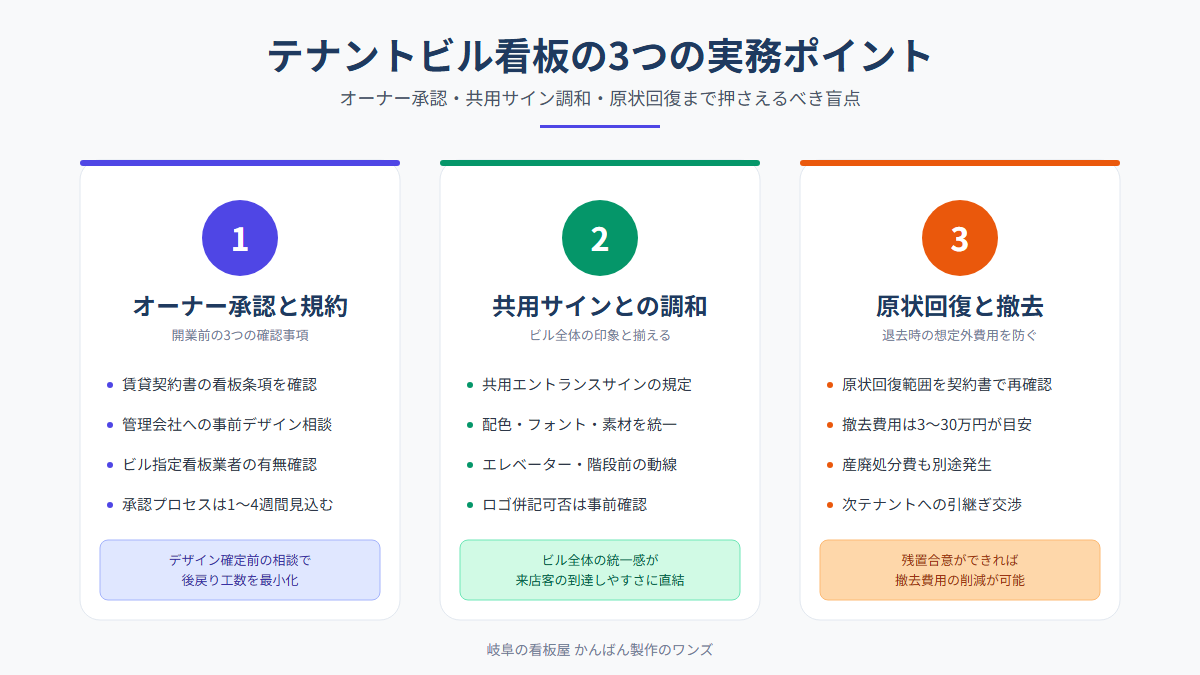Image resolution: width=1200 pixels, height=675 pixels.
Task: Select the 原状回復と撤去 heading
Action: tap(960, 306)
